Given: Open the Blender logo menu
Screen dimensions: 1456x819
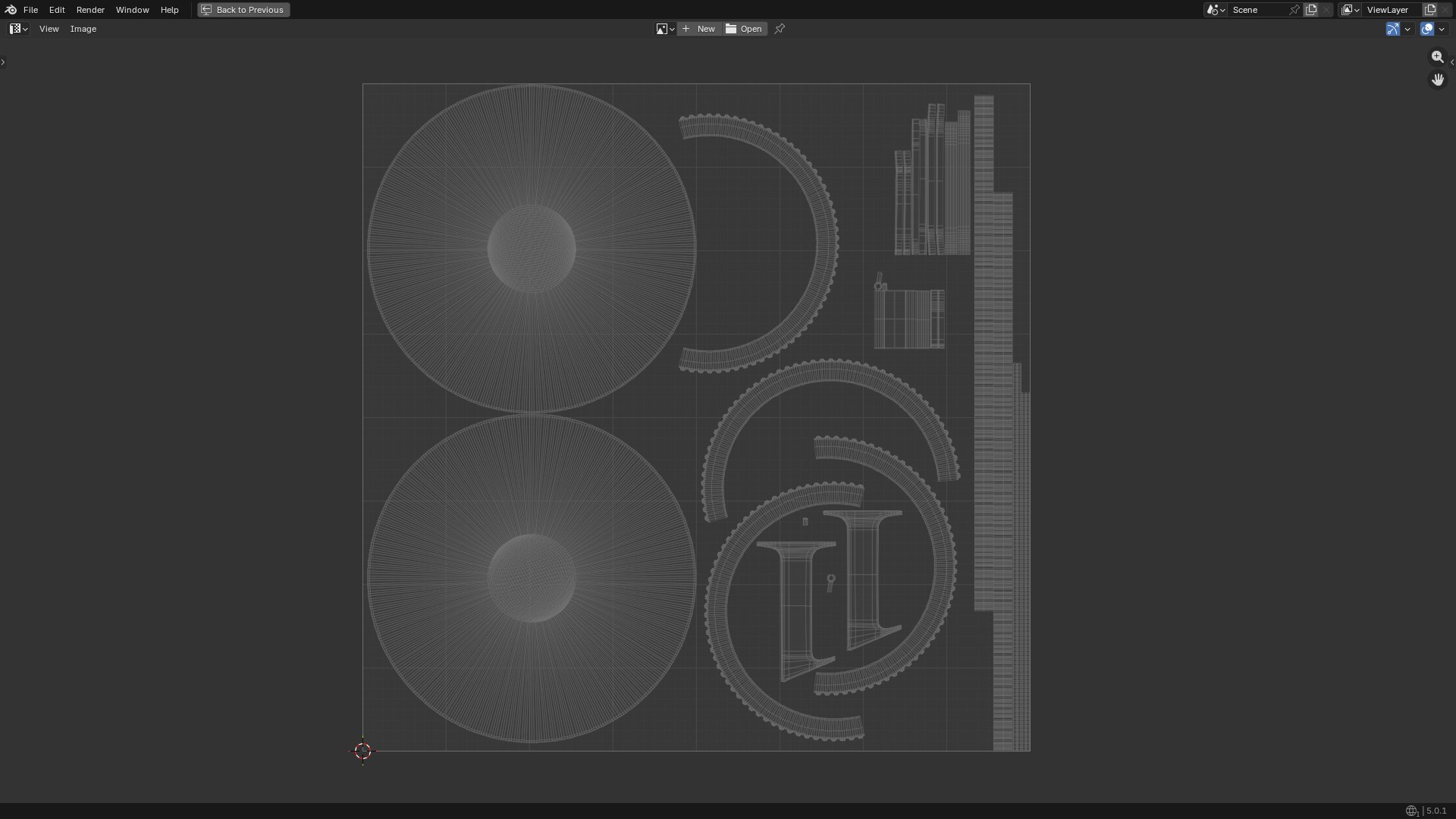Looking at the screenshot, I should (11, 10).
